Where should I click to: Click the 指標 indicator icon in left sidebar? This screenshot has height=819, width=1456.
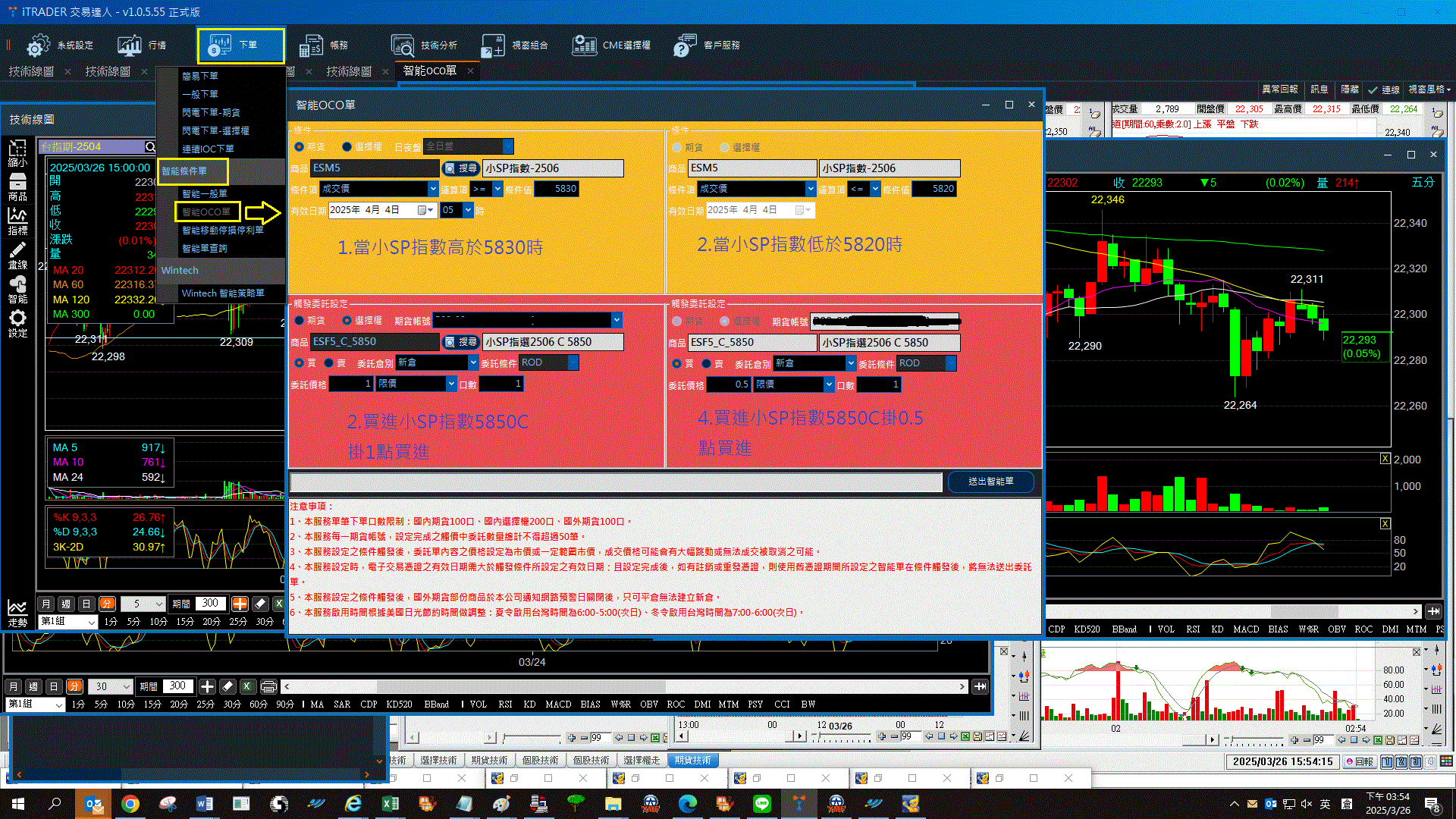[17, 221]
